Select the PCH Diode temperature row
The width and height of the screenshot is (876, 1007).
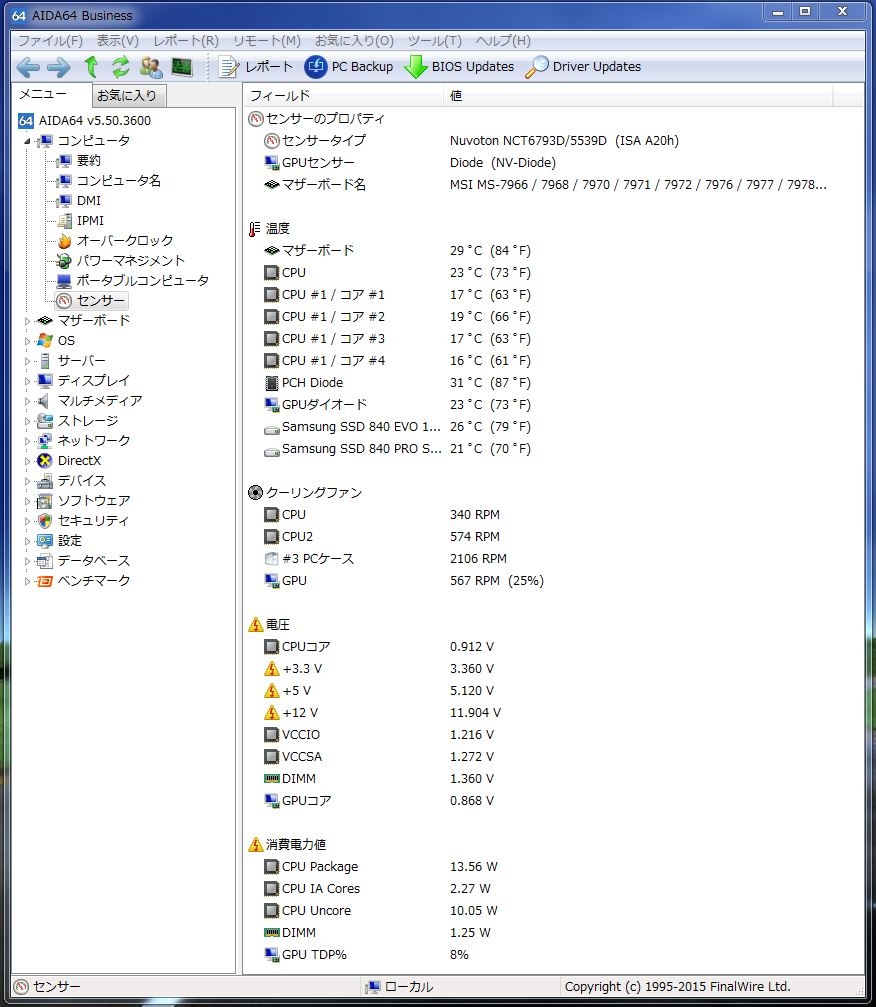tap(552, 383)
